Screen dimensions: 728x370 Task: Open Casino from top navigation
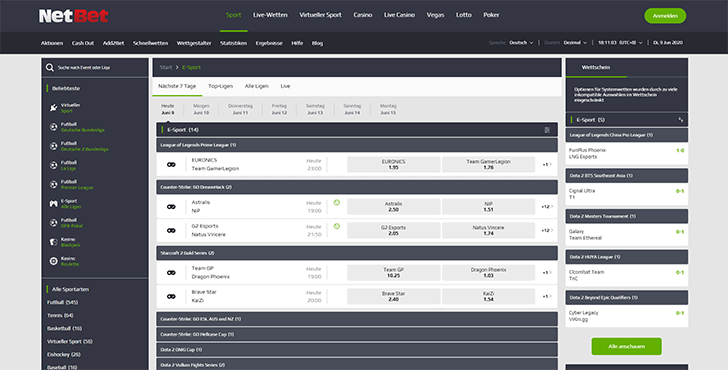tap(363, 15)
